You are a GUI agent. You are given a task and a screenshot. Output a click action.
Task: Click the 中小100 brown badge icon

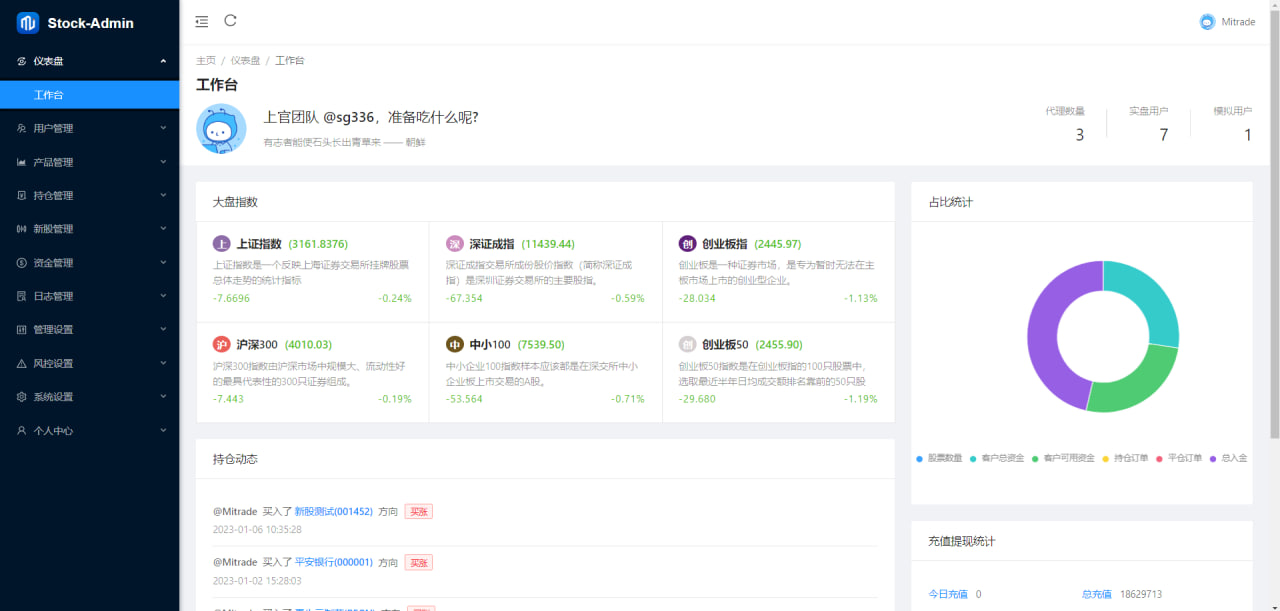click(454, 345)
